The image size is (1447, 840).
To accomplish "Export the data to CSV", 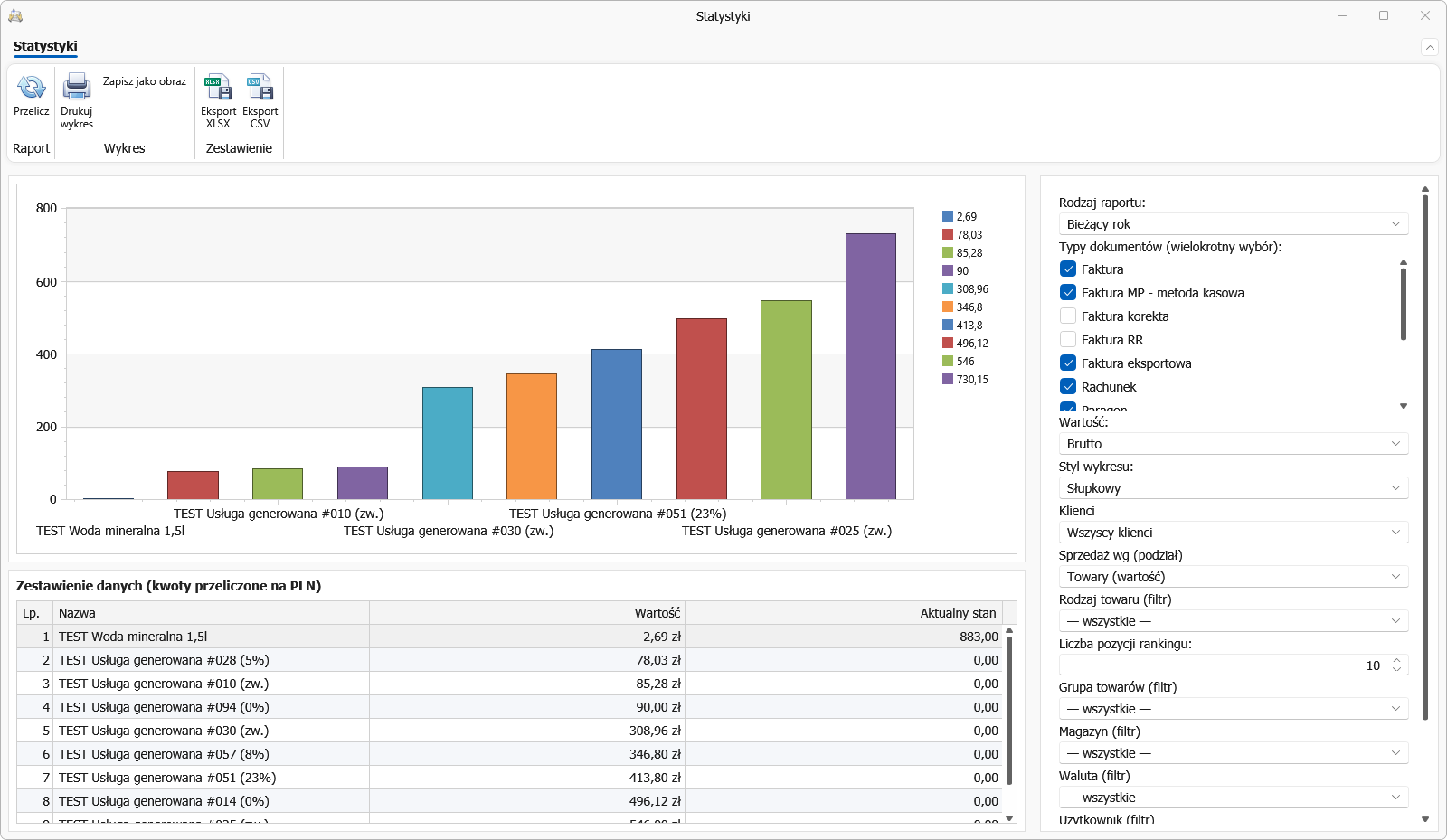I will [x=260, y=100].
